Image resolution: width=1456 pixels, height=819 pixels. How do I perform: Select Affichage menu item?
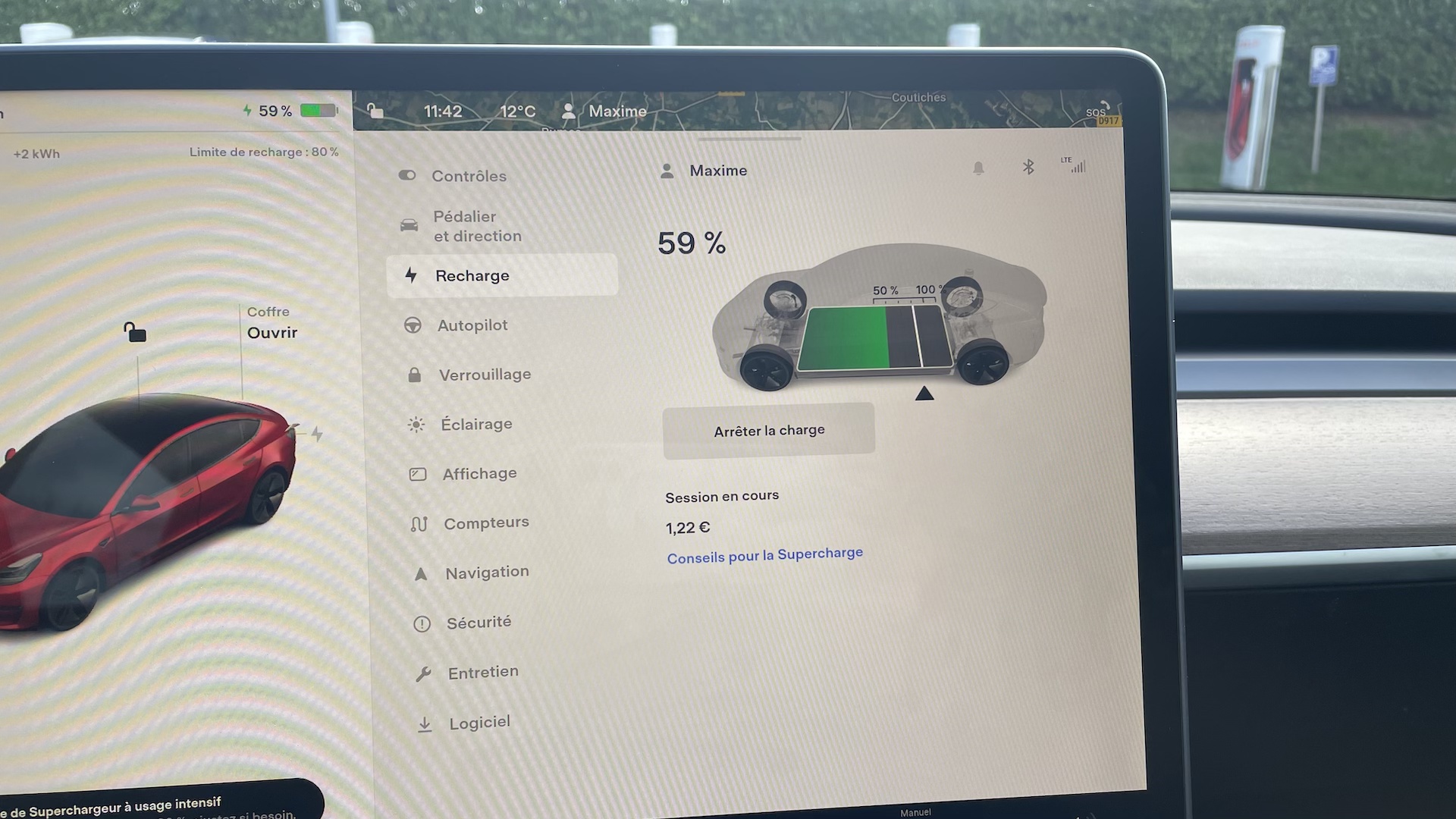click(480, 473)
